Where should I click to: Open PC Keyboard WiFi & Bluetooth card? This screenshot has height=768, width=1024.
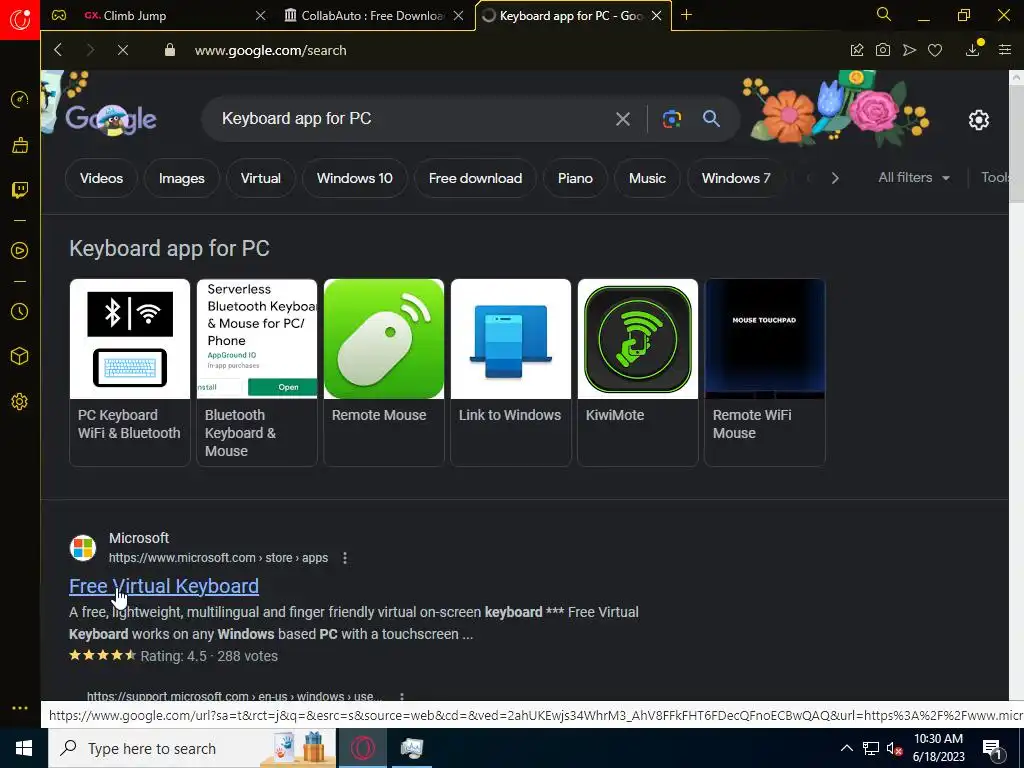[130, 372]
